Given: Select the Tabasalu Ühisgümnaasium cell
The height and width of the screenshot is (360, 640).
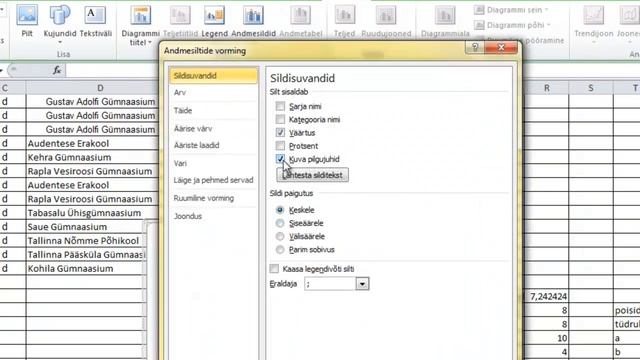Looking at the screenshot, I should pos(92,213).
